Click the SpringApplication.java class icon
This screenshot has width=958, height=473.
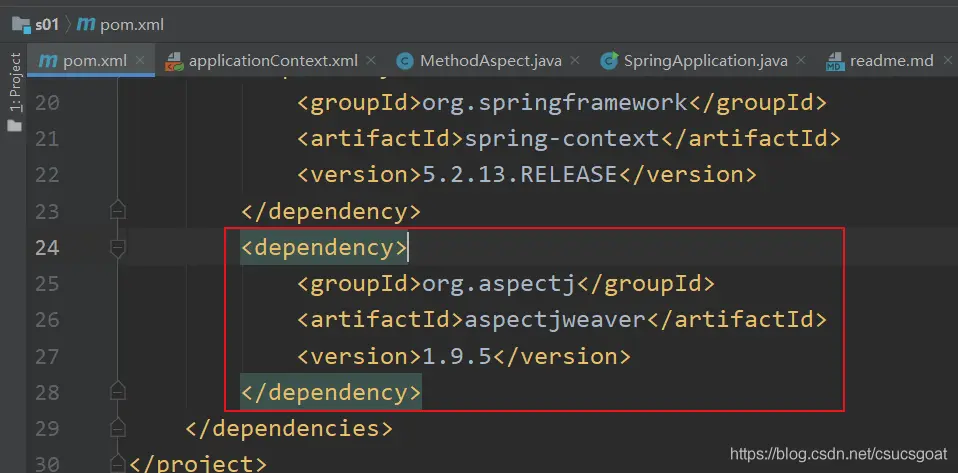609,60
